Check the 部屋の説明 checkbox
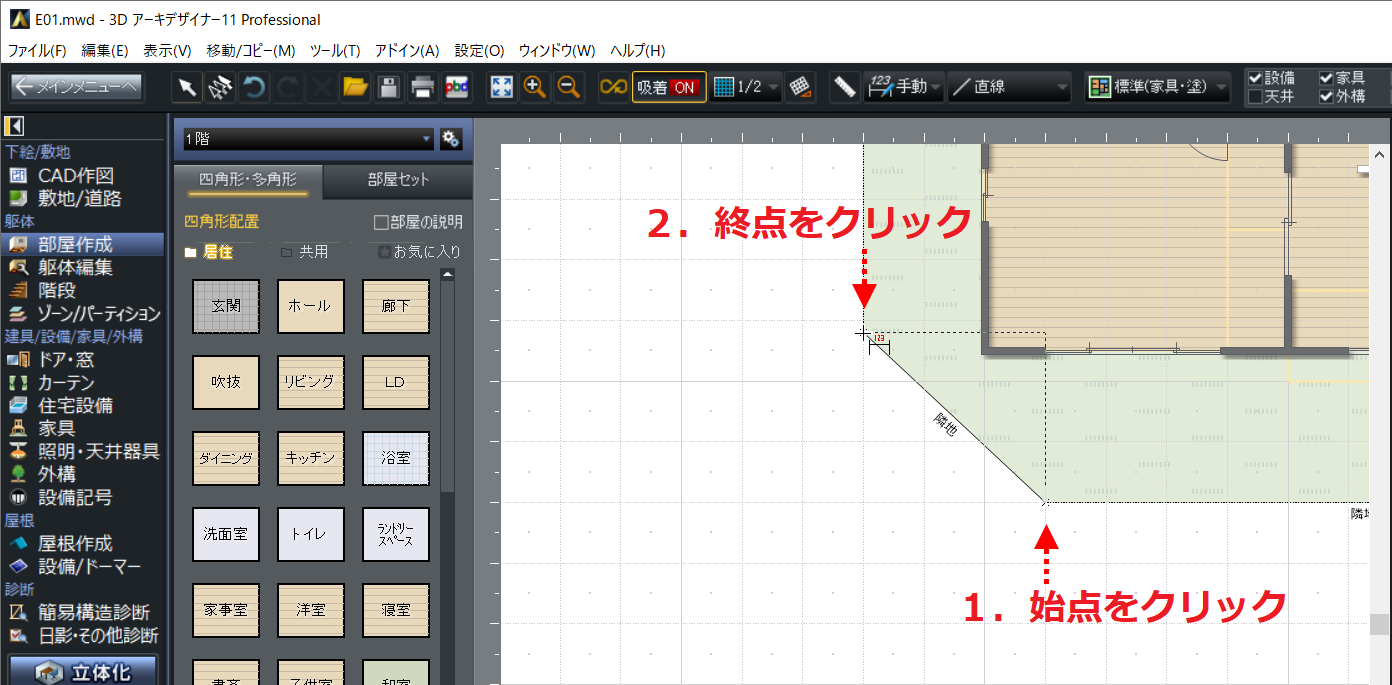 pyautogui.click(x=381, y=222)
